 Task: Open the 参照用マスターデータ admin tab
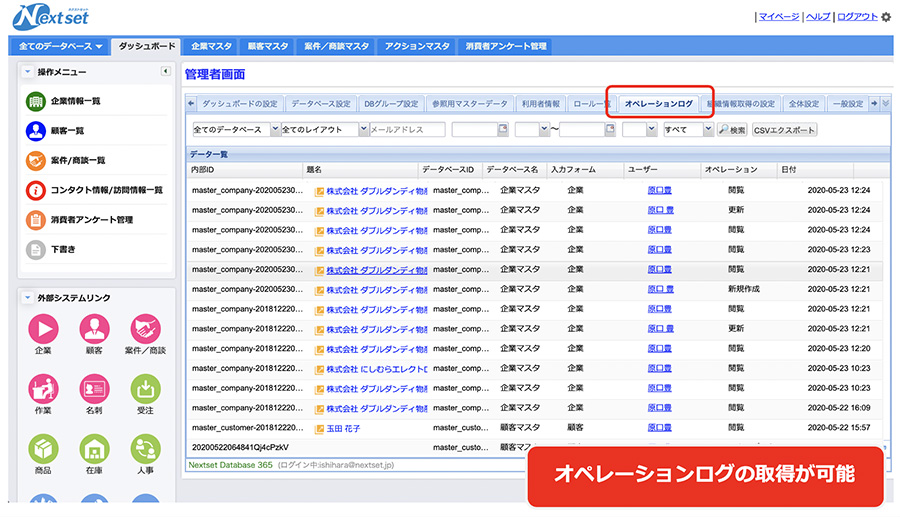(x=470, y=104)
